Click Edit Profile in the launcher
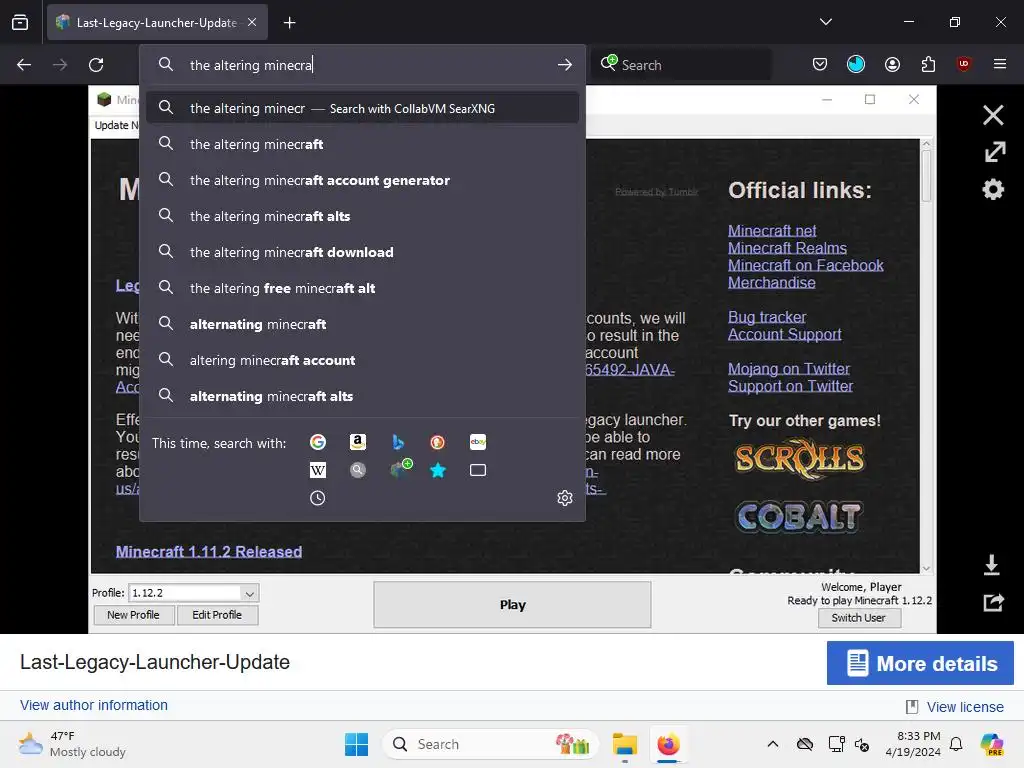Image resolution: width=1024 pixels, height=768 pixels. 217,615
